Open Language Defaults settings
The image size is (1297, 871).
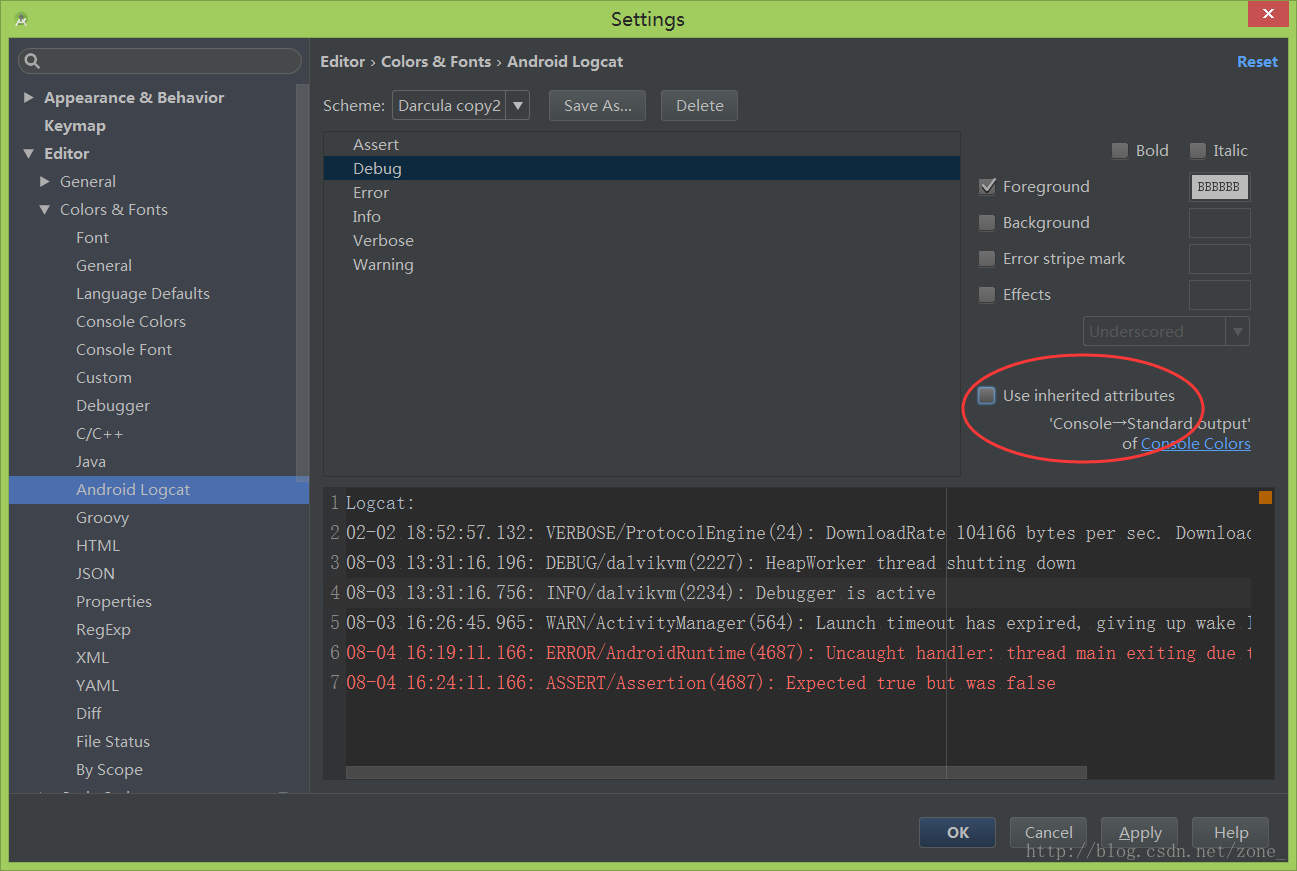pos(143,294)
